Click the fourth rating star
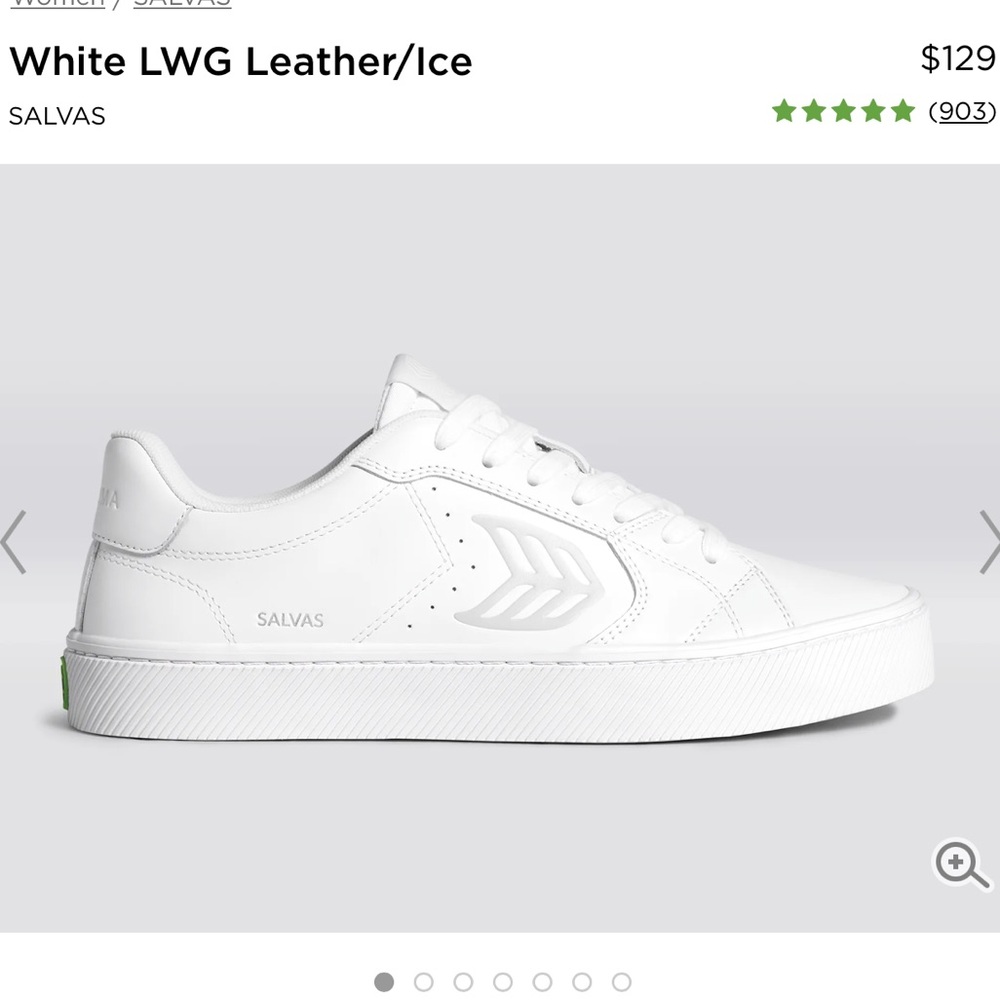 pyautogui.click(x=874, y=110)
